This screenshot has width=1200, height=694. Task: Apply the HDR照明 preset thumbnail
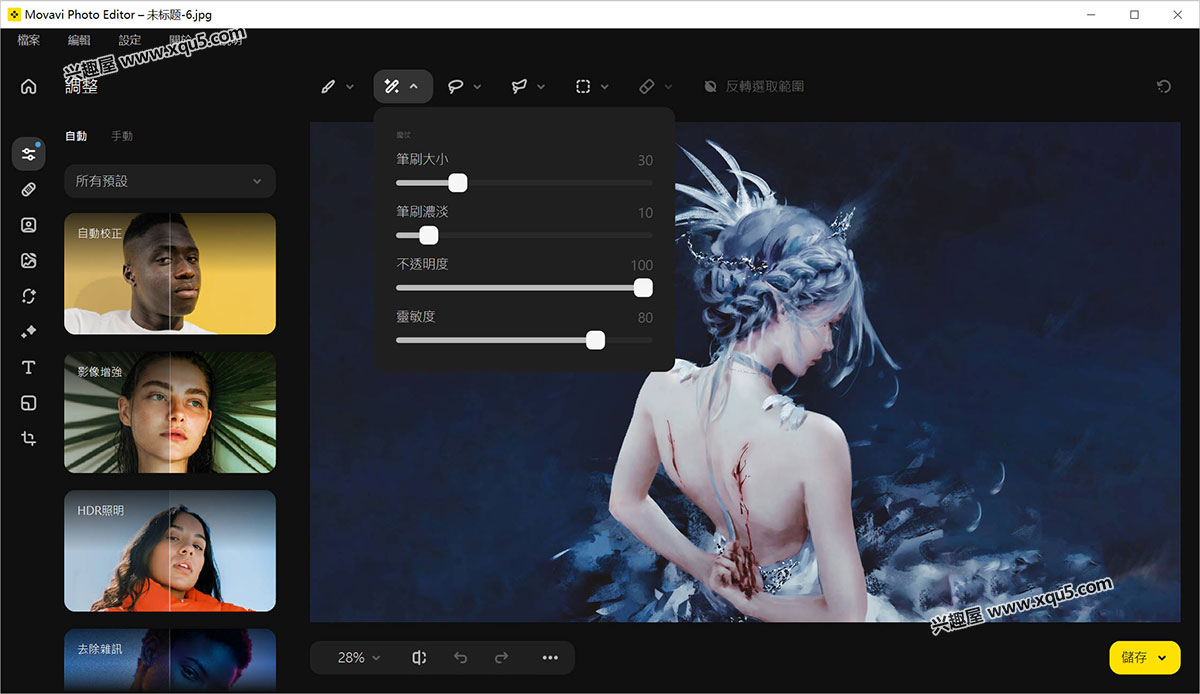click(170, 550)
